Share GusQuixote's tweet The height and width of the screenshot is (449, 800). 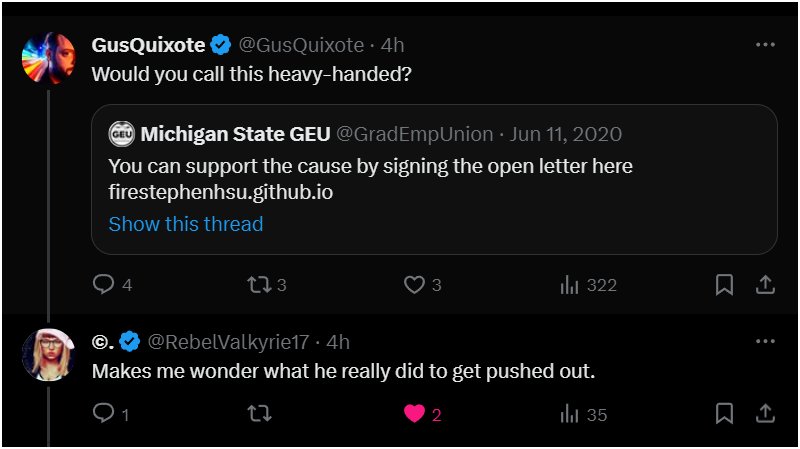[x=764, y=285]
